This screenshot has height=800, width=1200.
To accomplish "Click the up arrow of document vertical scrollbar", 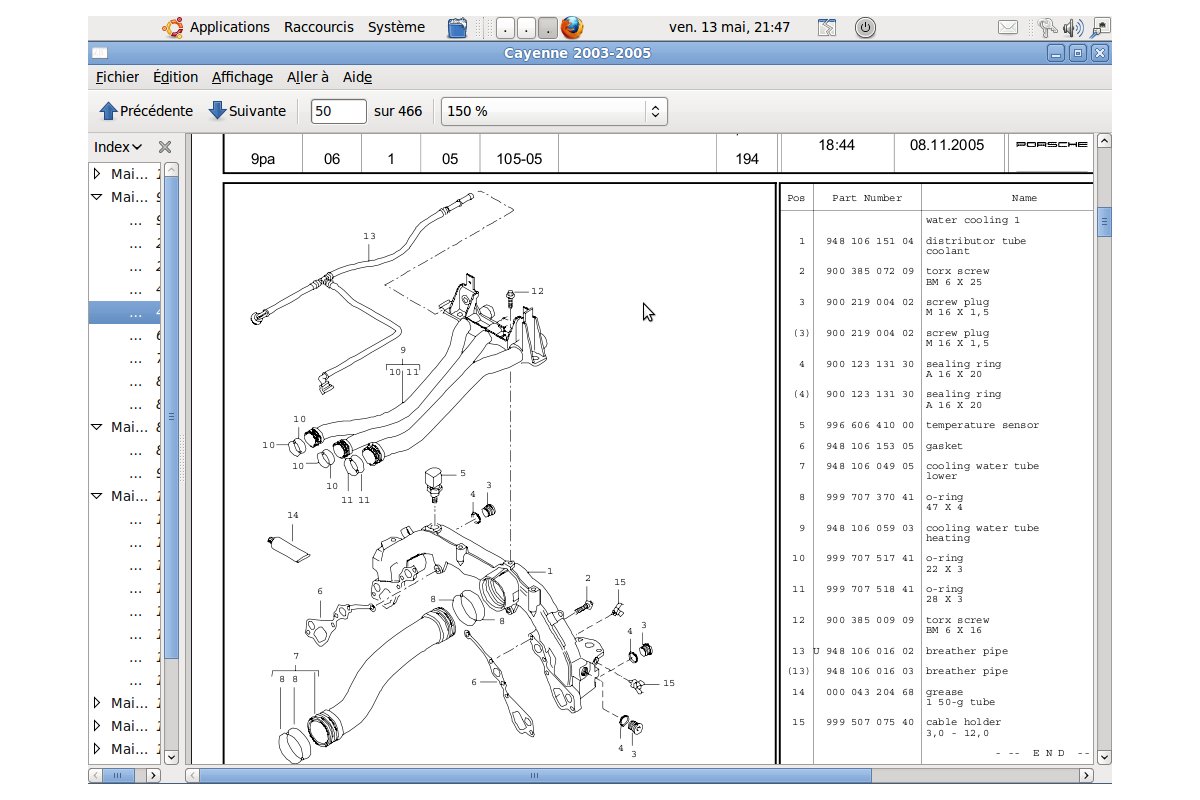I will point(1104,141).
